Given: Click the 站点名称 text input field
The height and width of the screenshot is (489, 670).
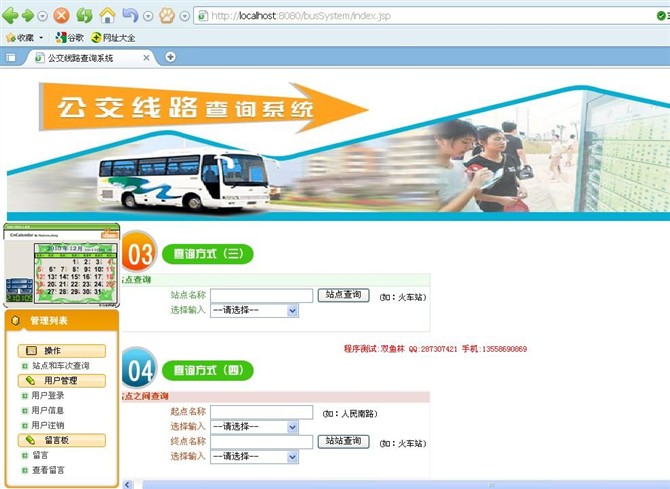Looking at the screenshot, I should [261, 296].
